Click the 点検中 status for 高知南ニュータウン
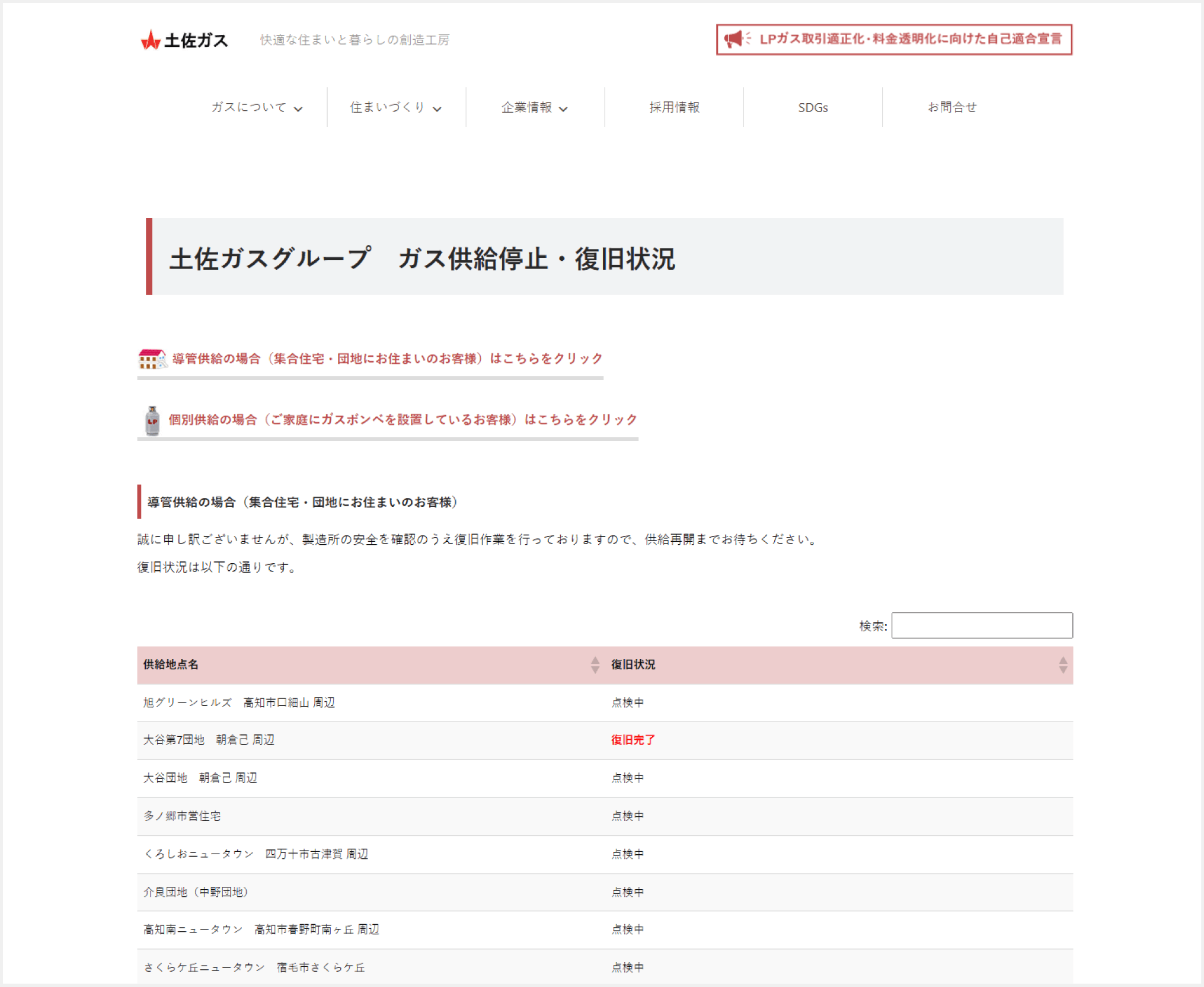The width and height of the screenshot is (1204, 987). click(x=627, y=929)
